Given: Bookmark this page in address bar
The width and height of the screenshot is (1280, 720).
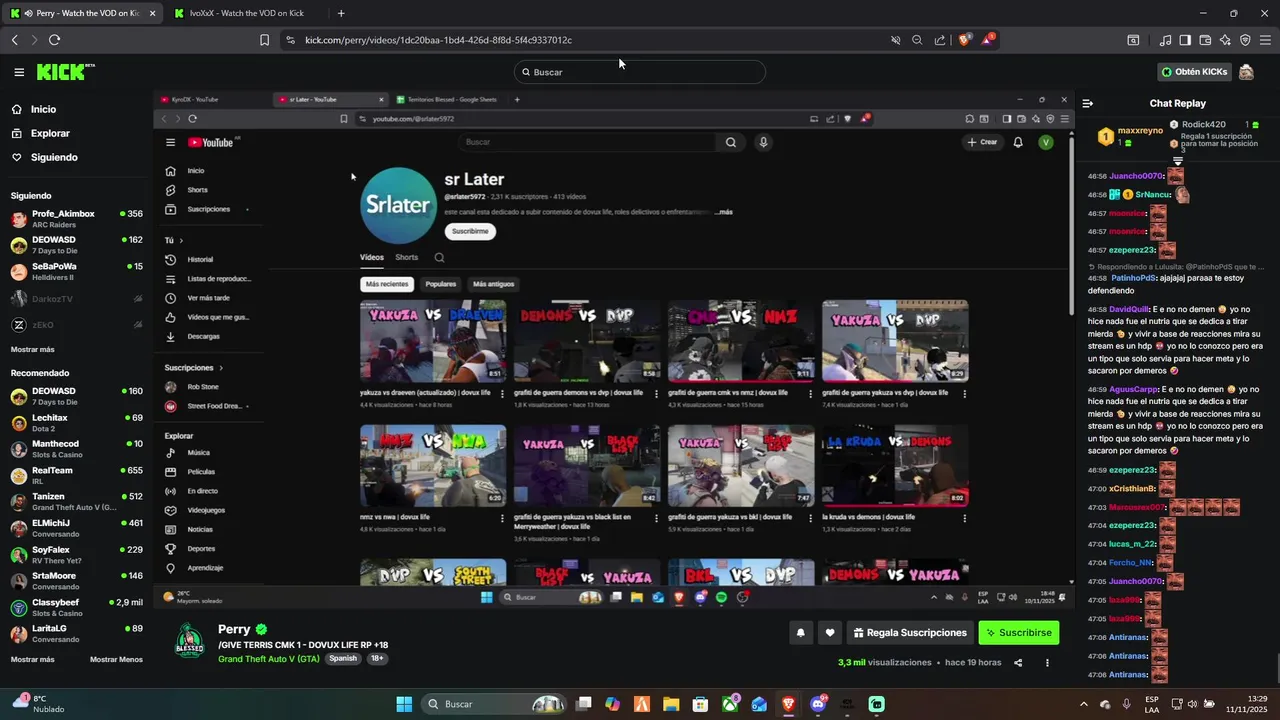Looking at the screenshot, I should pyautogui.click(x=264, y=40).
